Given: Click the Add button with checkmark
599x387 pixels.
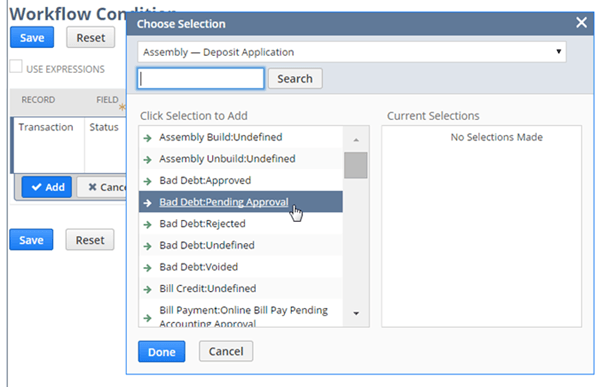Looking at the screenshot, I should click(47, 187).
